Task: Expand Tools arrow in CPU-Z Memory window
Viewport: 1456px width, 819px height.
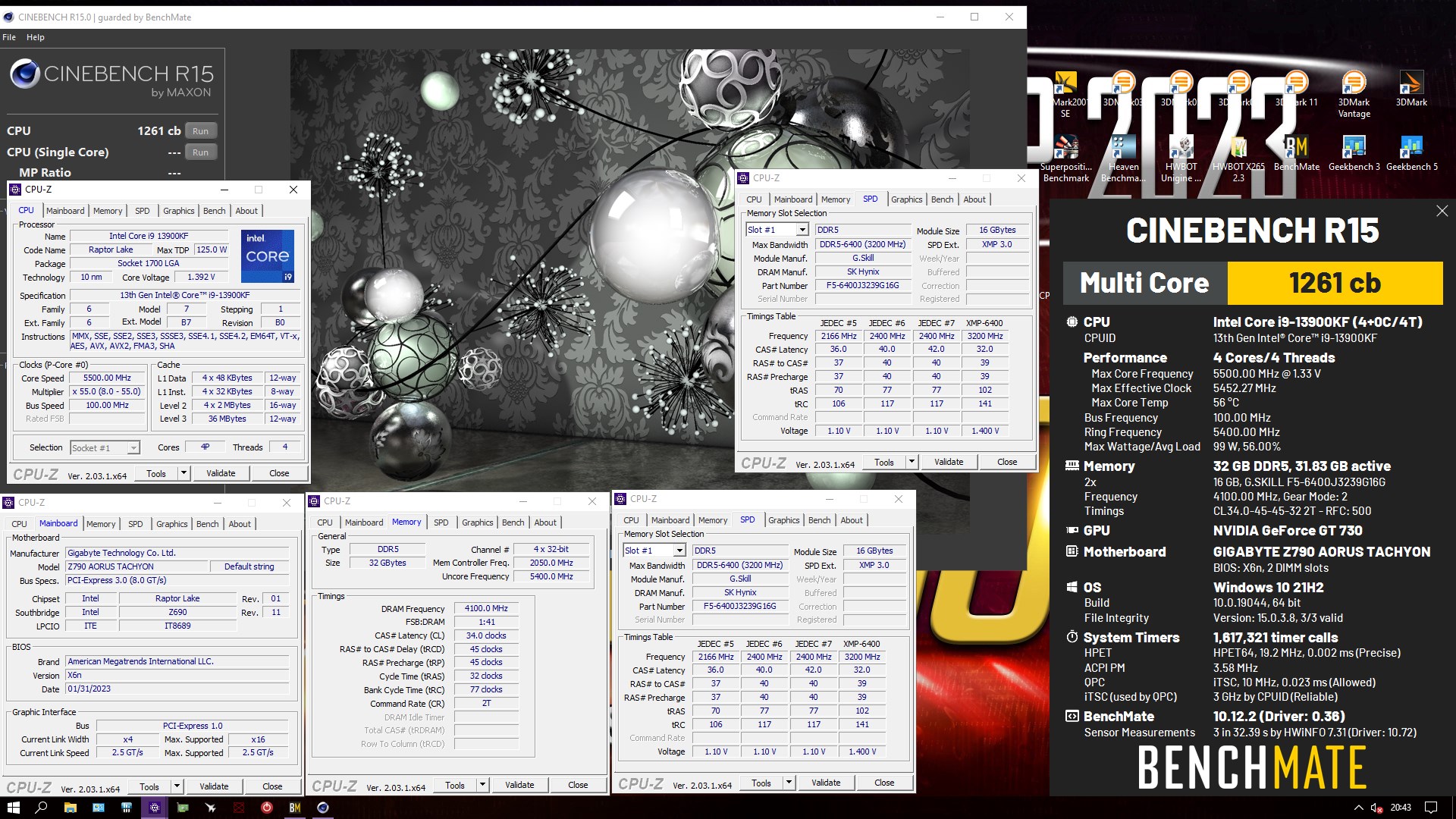Action: [x=482, y=785]
